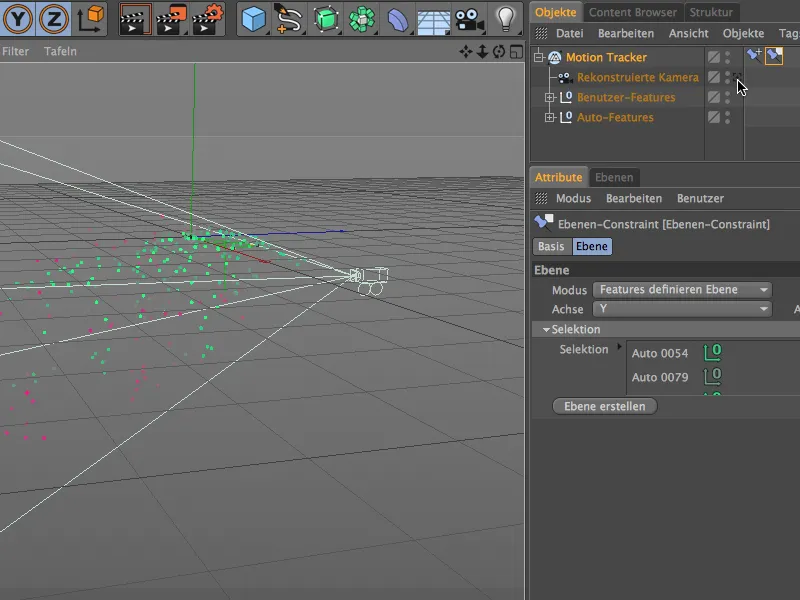The image size is (800, 600).
Task: Switch to the Ebenen tab
Action: coord(614,177)
